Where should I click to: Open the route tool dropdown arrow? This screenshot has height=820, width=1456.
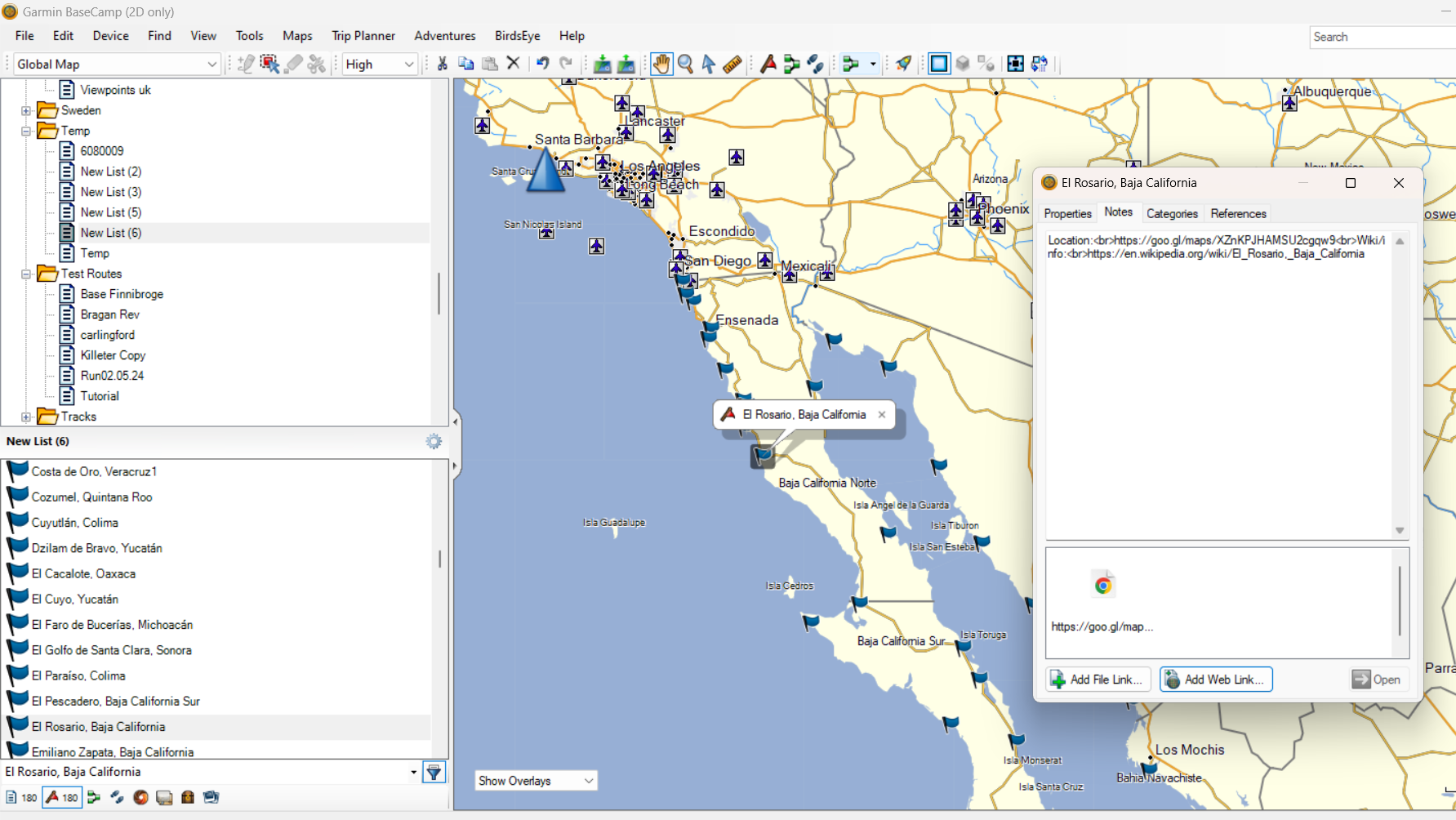pyautogui.click(x=873, y=64)
